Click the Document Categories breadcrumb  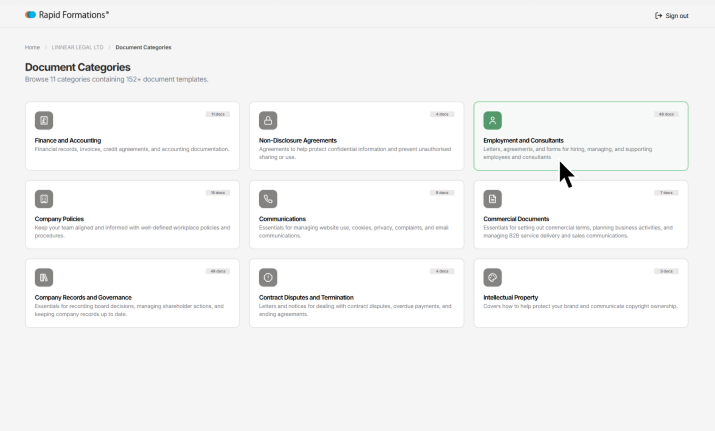(x=143, y=47)
